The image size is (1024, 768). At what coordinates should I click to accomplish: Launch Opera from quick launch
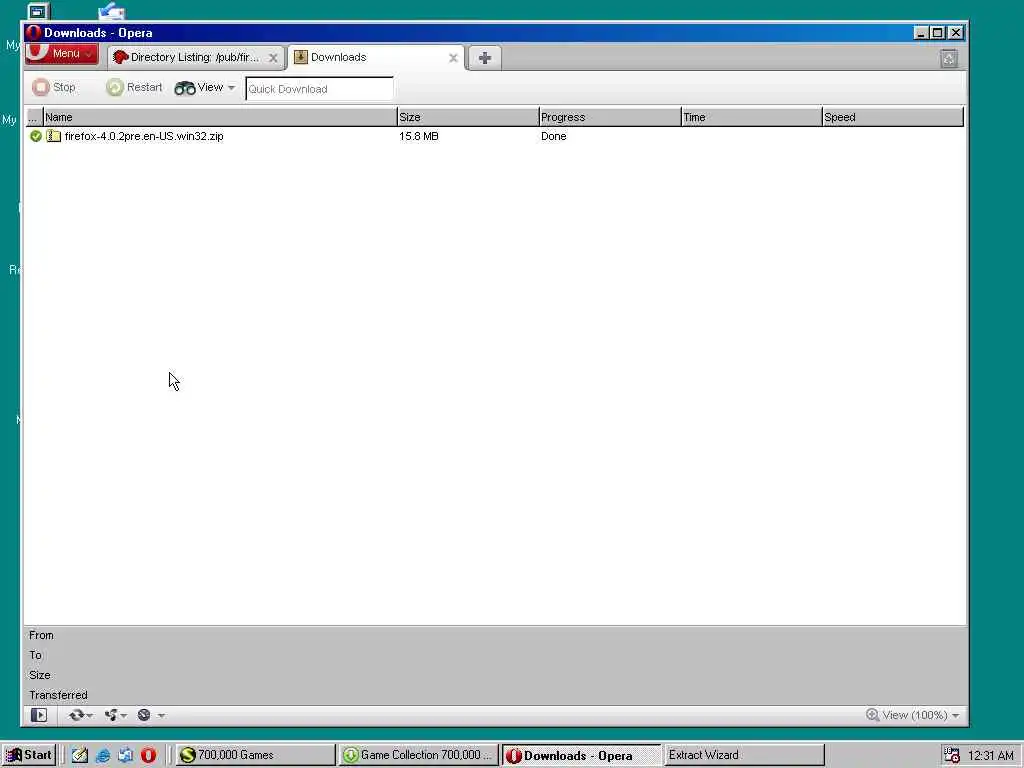(x=148, y=755)
